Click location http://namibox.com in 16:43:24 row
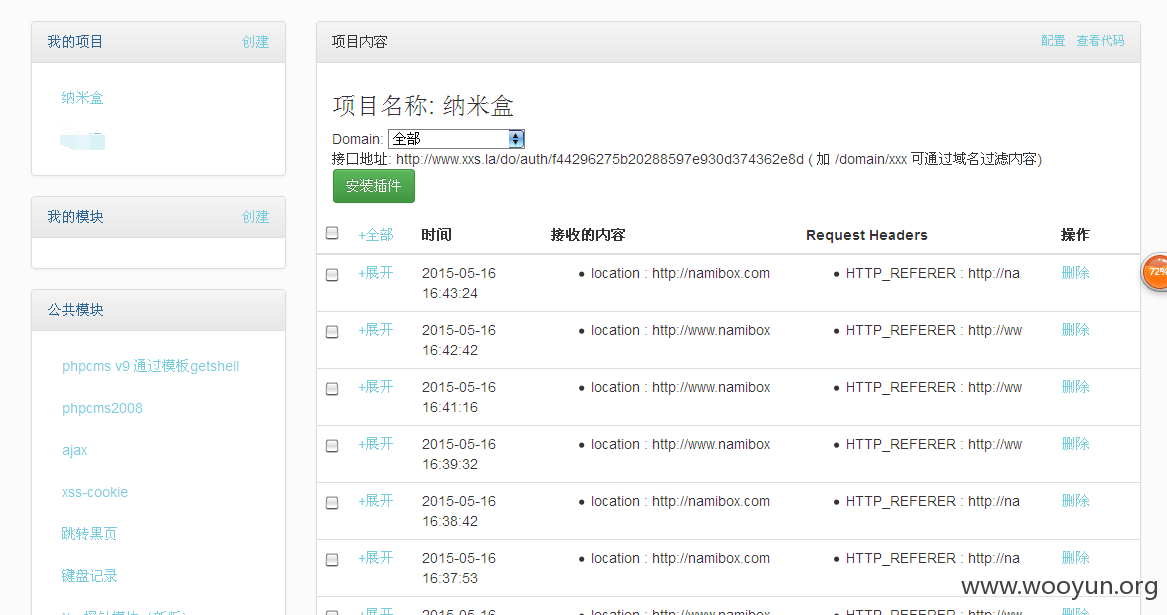 pos(680,273)
